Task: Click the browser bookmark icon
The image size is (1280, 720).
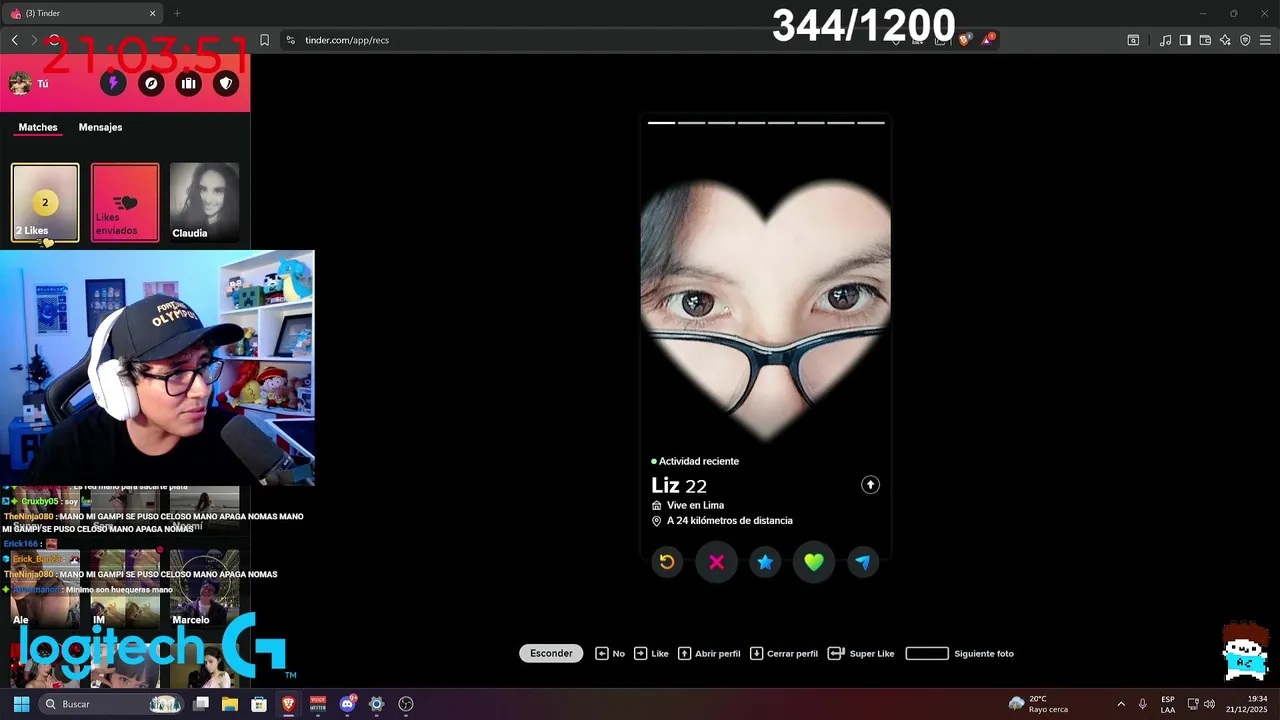Action: (x=264, y=40)
